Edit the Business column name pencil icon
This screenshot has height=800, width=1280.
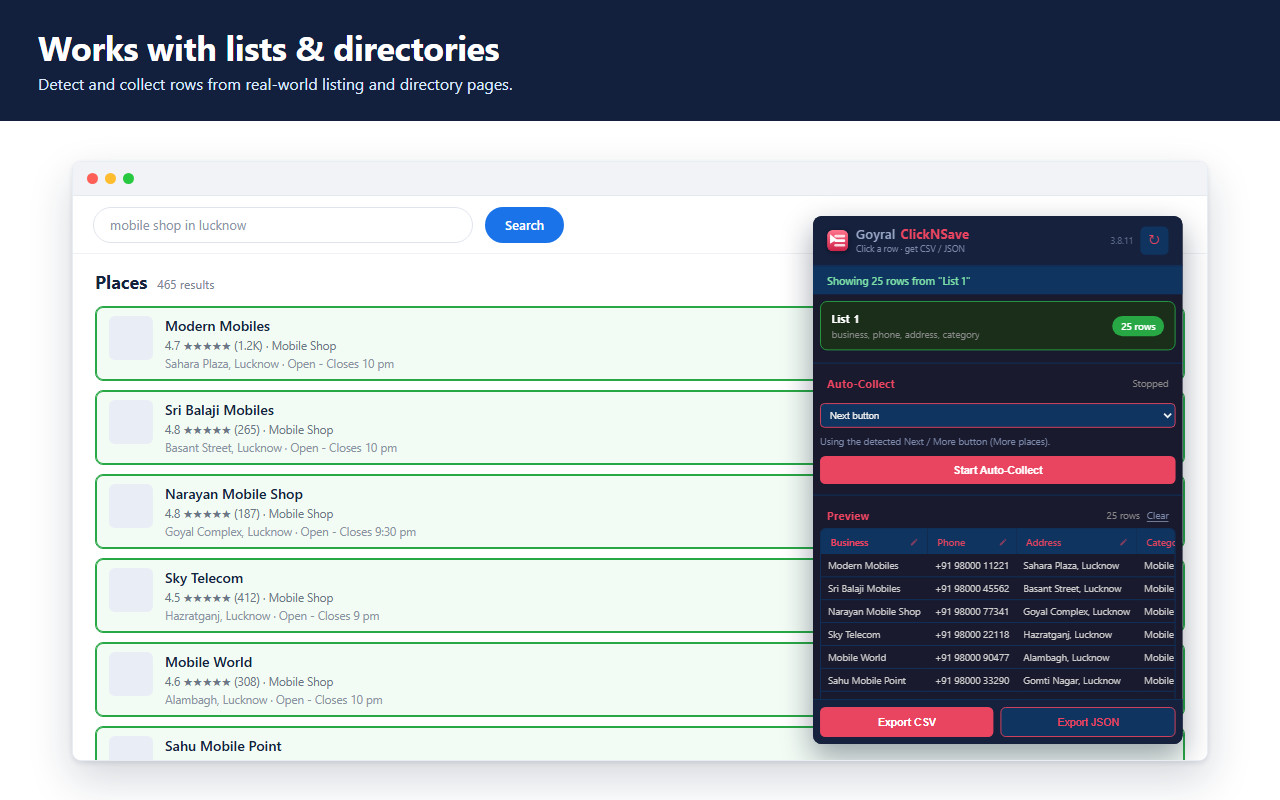pos(914,543)
